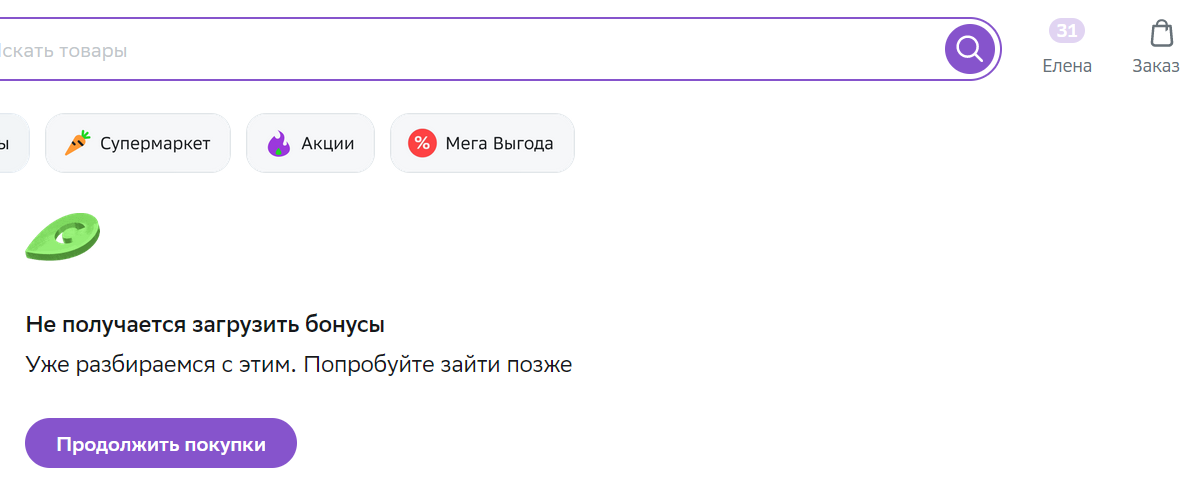
Task: Click the 'Продолжить покупки' button
Action: 161,443
